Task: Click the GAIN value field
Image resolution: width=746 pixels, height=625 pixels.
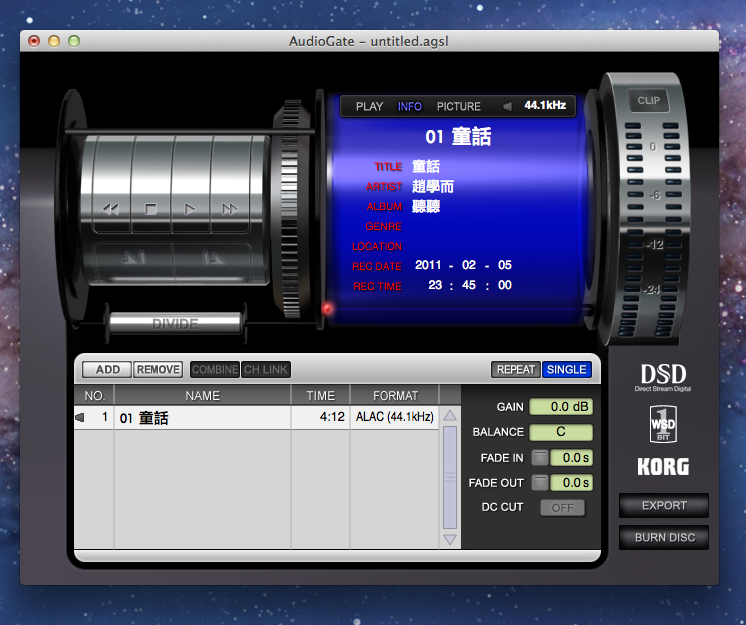Action: click(560, 407)
